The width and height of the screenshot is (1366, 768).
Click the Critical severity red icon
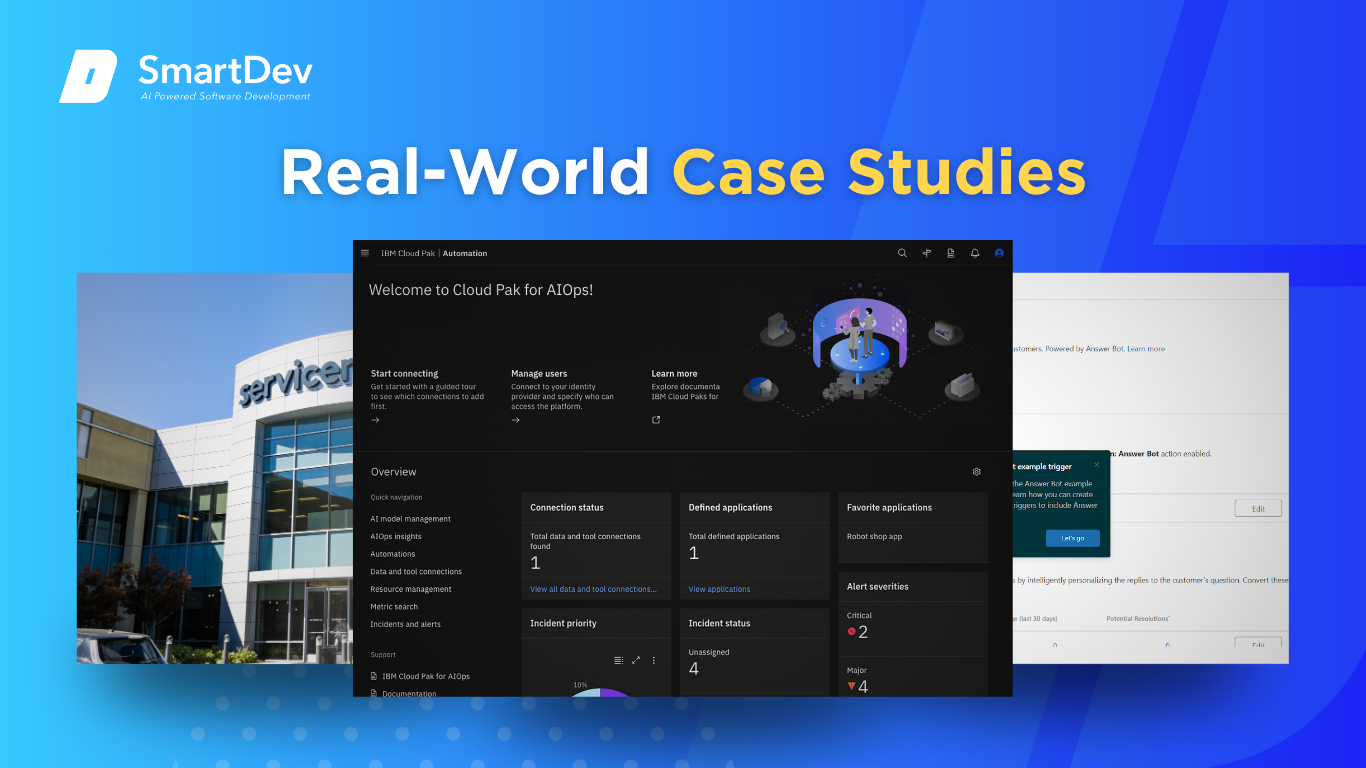852,632
